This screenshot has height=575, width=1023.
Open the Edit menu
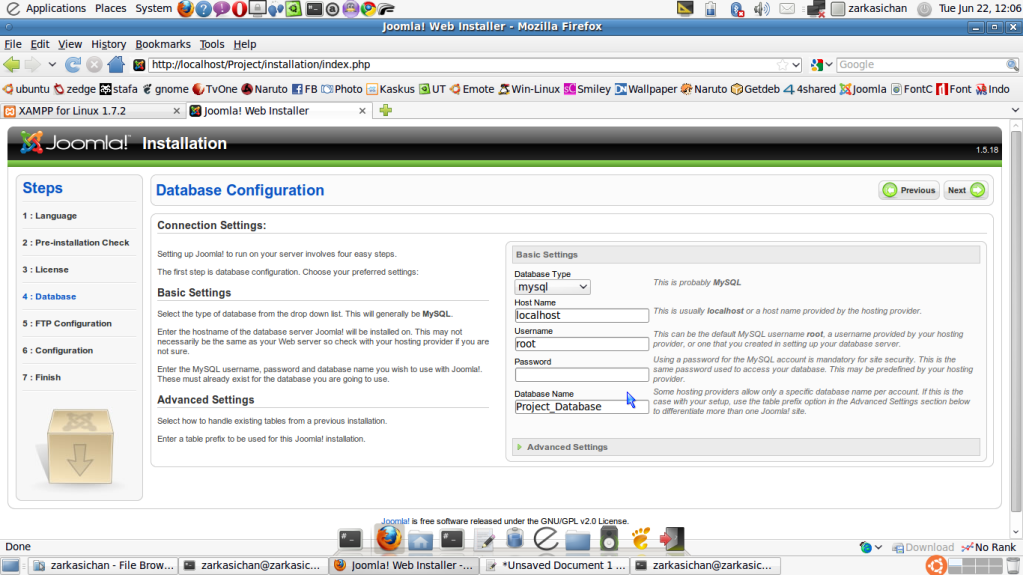pos(40,44)
